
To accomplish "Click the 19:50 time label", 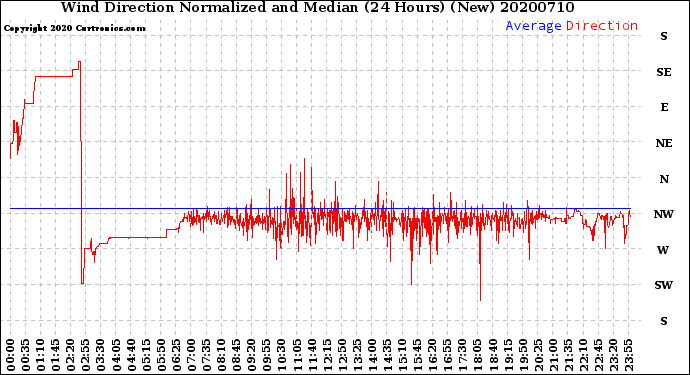I will [523, 355].
